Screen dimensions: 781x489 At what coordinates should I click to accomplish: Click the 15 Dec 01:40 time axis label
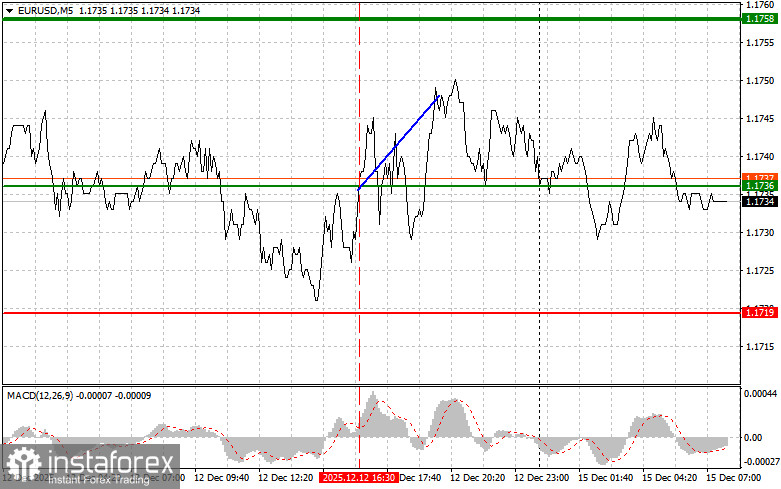click(x=605, y=478)
